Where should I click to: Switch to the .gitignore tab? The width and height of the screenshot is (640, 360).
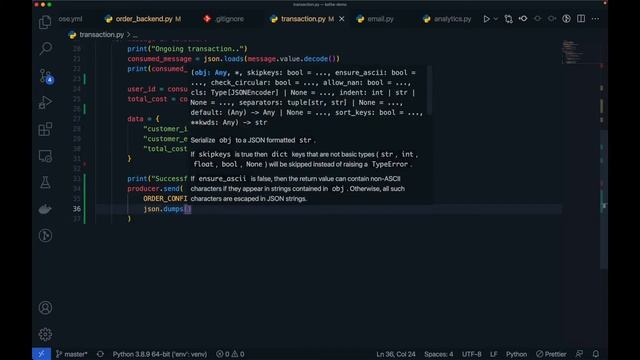(224, 19)
